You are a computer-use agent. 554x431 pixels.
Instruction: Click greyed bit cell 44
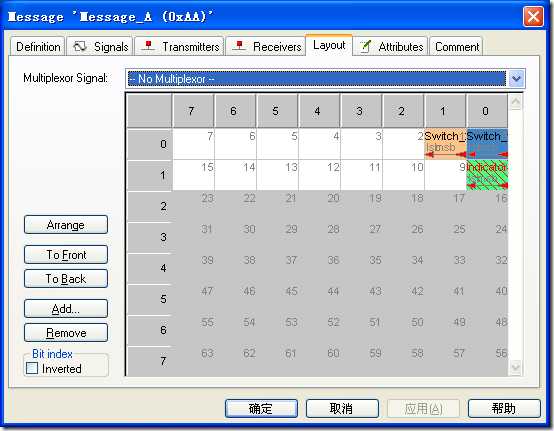pos(319,299)
